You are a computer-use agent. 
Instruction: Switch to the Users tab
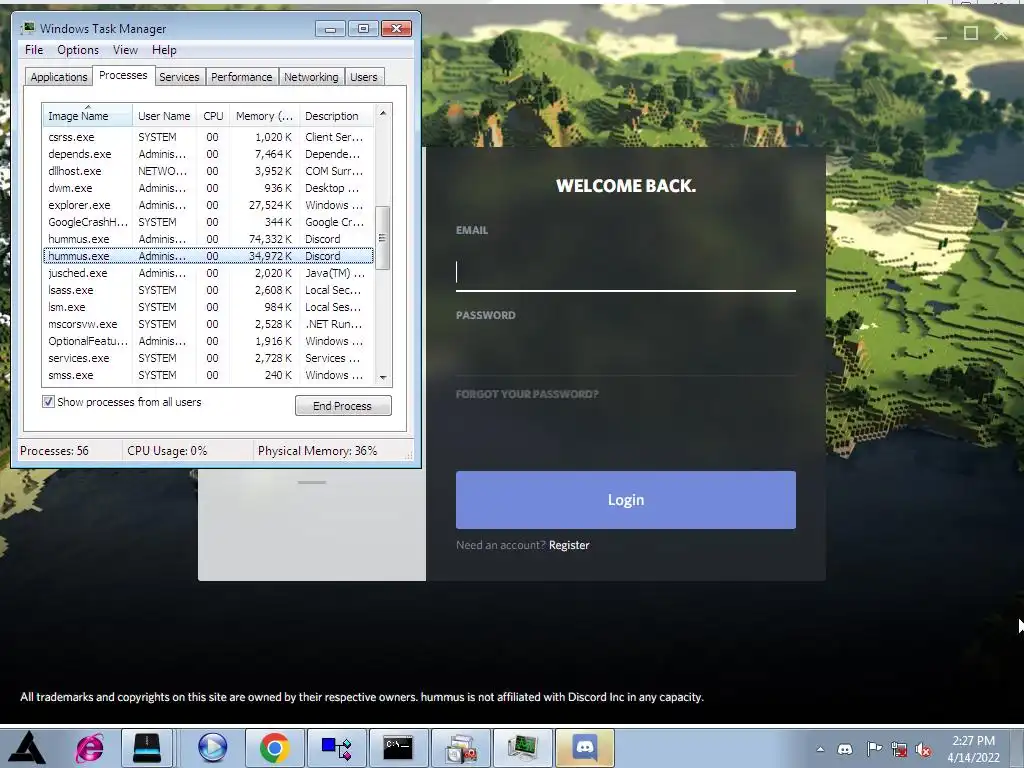point(364,77)
